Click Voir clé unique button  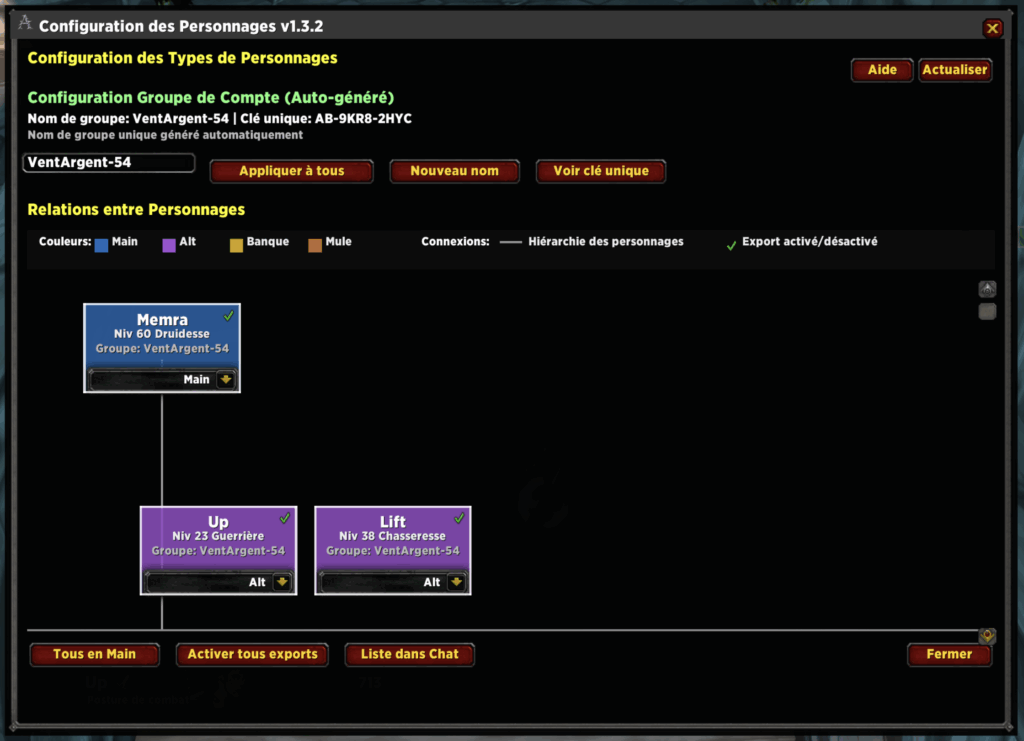click(600, 171)
